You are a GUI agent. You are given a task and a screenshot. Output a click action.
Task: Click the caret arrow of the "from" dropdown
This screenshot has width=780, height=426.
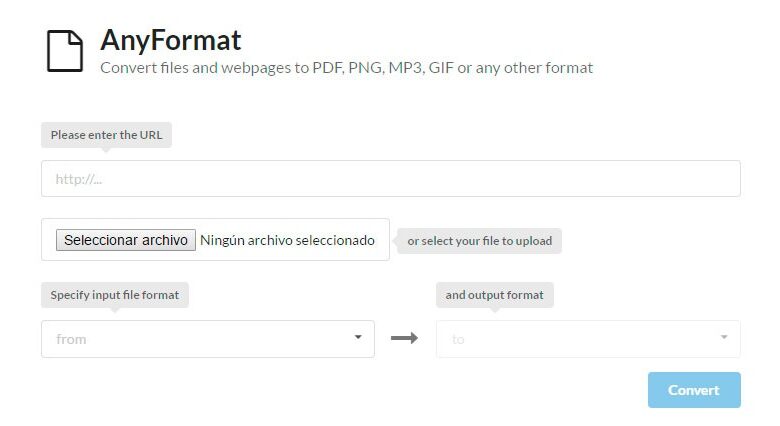358,337
